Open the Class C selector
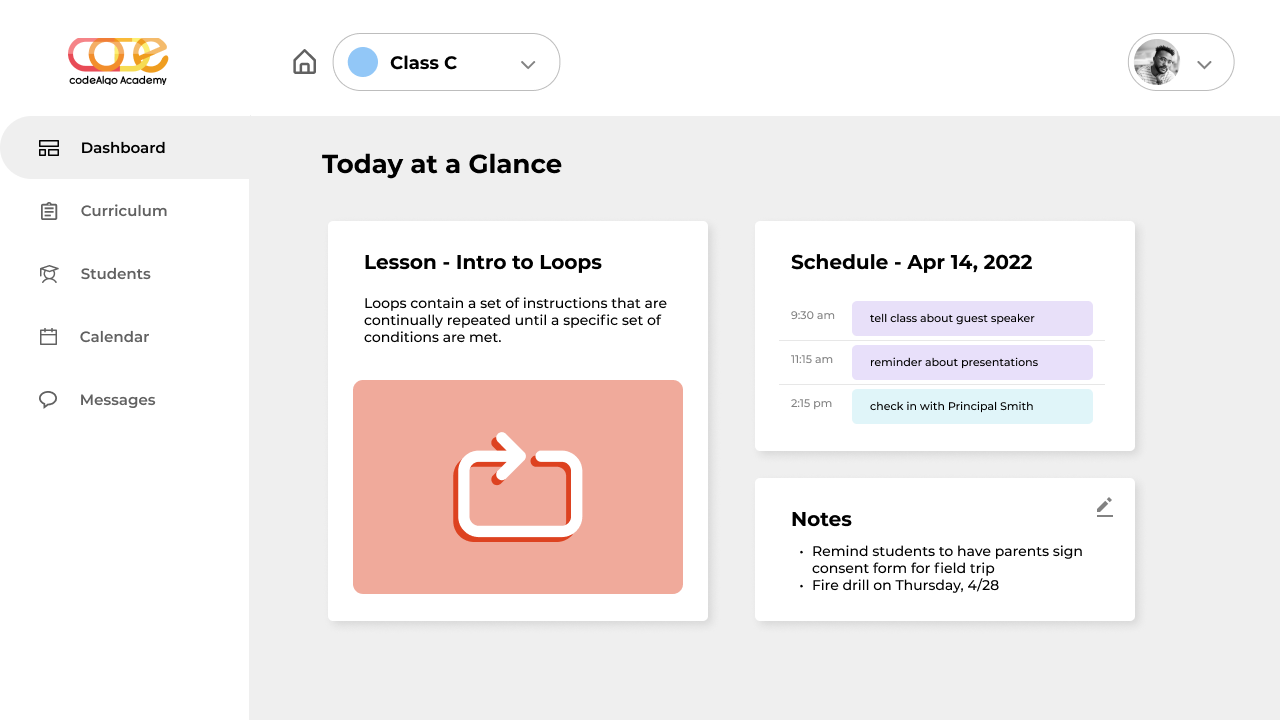The height and width of the screenshot is (720, 1280). click(446, 62)
